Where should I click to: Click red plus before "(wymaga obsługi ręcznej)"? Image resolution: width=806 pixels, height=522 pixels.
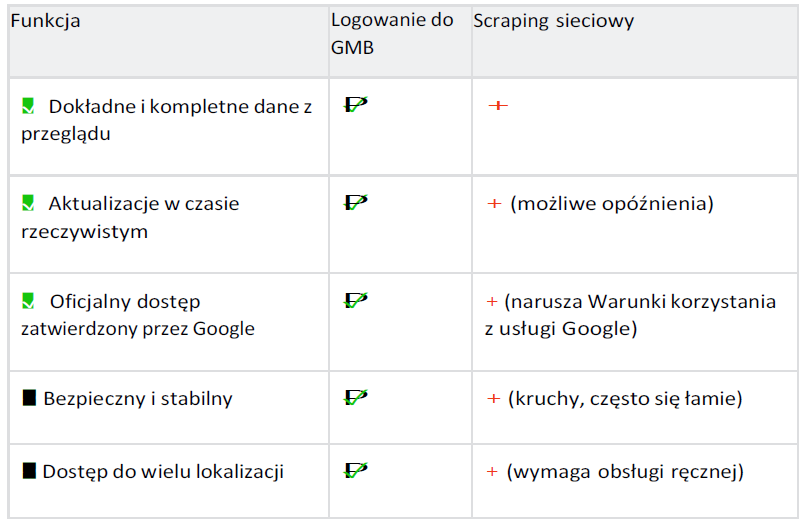click(x=493, y=471)
